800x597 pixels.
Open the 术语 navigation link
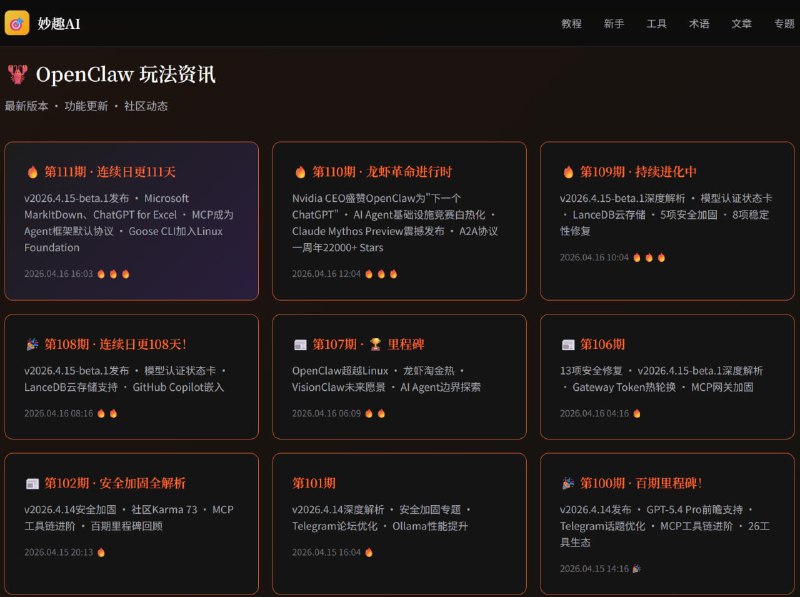point(699,23)
